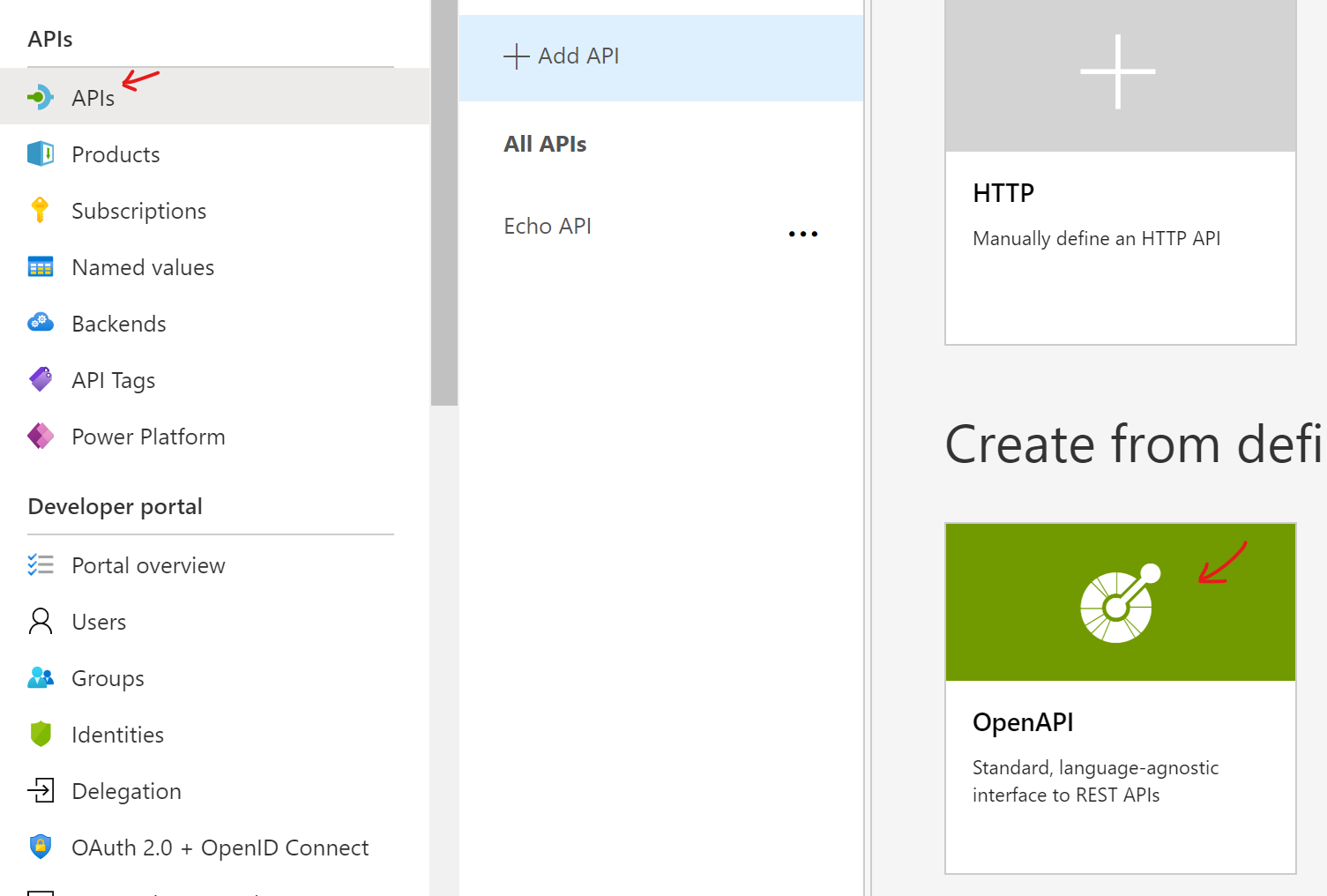Select Identities in sidebar
This screenshot has width=1327, height=896.
tap(215, 734)
